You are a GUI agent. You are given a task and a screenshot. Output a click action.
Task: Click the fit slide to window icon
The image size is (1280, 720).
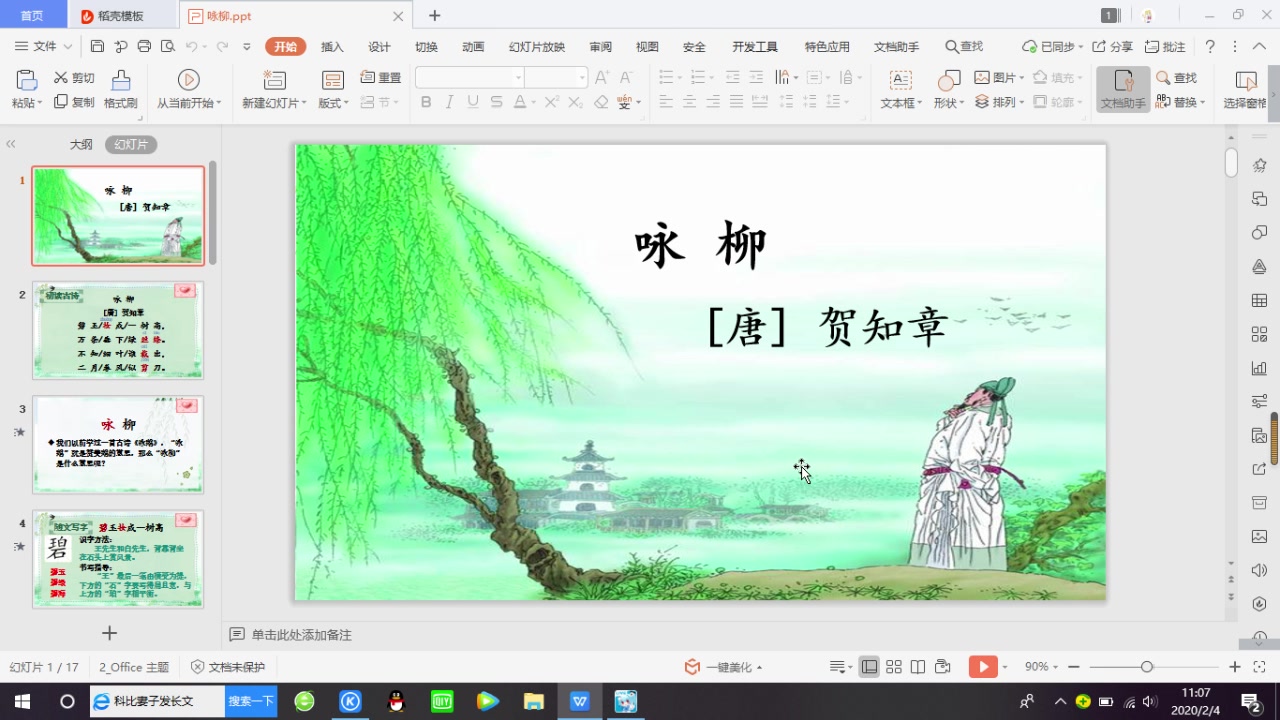[1261, 667]
